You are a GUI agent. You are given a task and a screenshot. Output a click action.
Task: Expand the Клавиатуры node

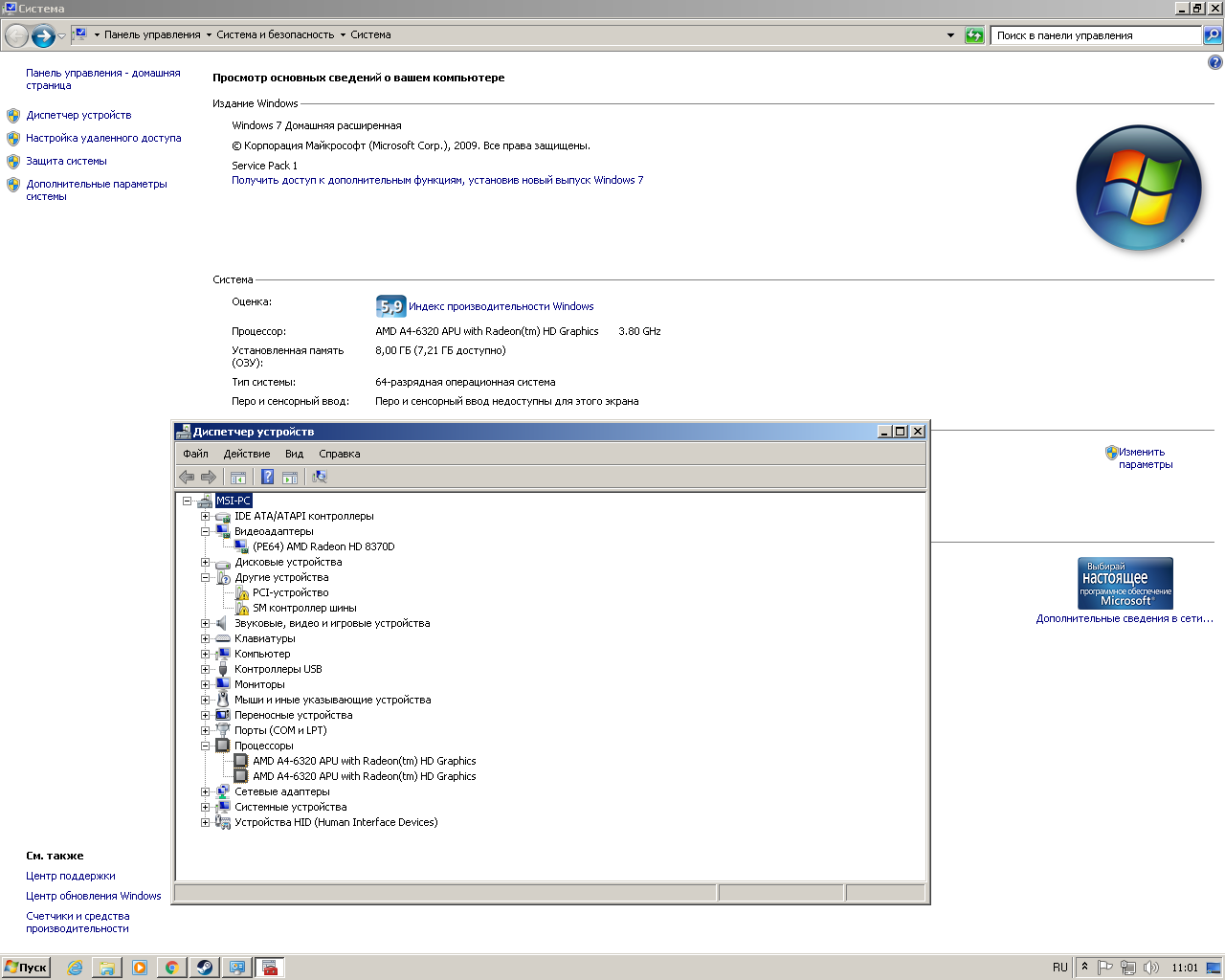(x=205, y=639)
